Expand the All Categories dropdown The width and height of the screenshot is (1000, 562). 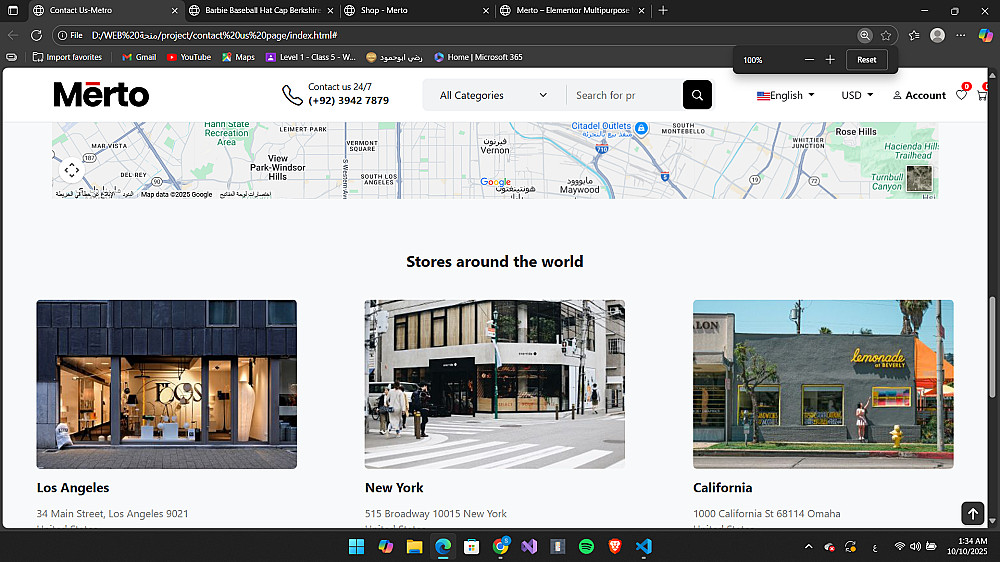tap(494, 95)
